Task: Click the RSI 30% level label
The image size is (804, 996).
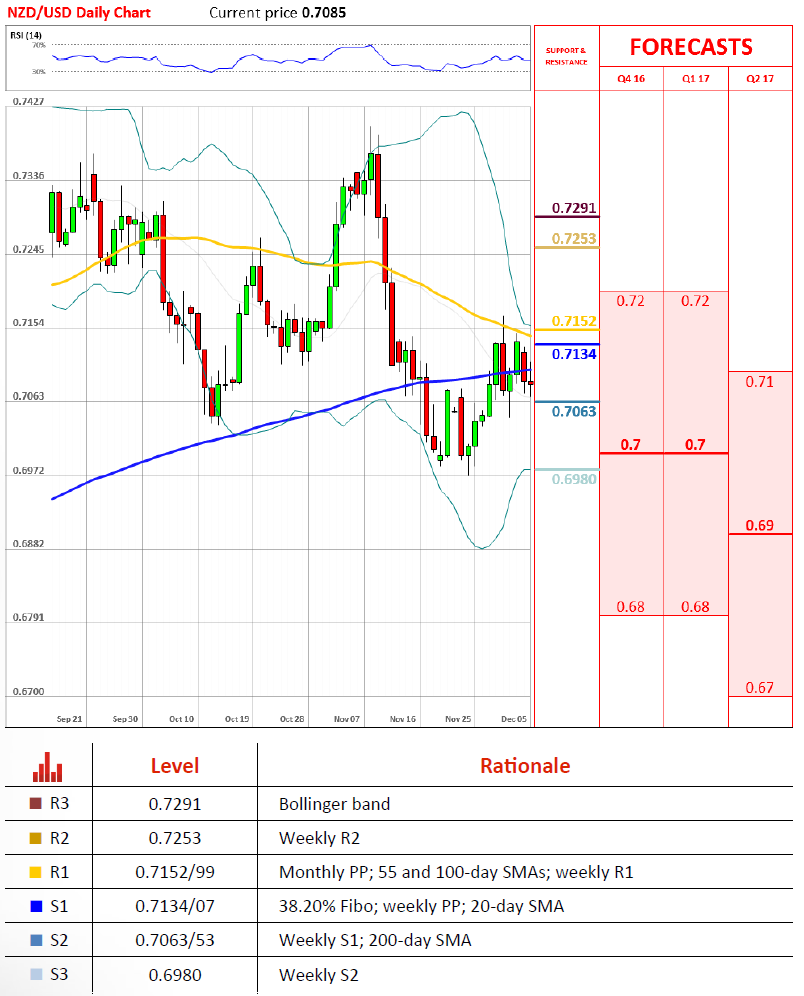Action: point(39,71)
